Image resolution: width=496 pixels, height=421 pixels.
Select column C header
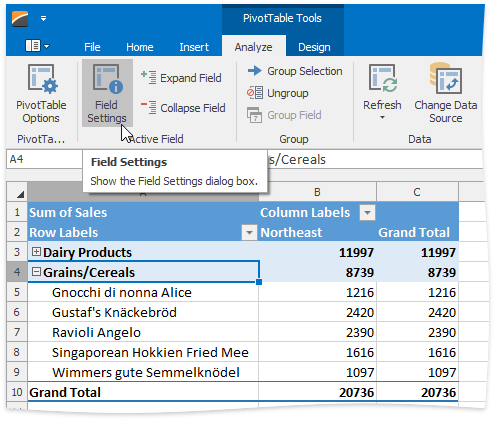(417, 192)
